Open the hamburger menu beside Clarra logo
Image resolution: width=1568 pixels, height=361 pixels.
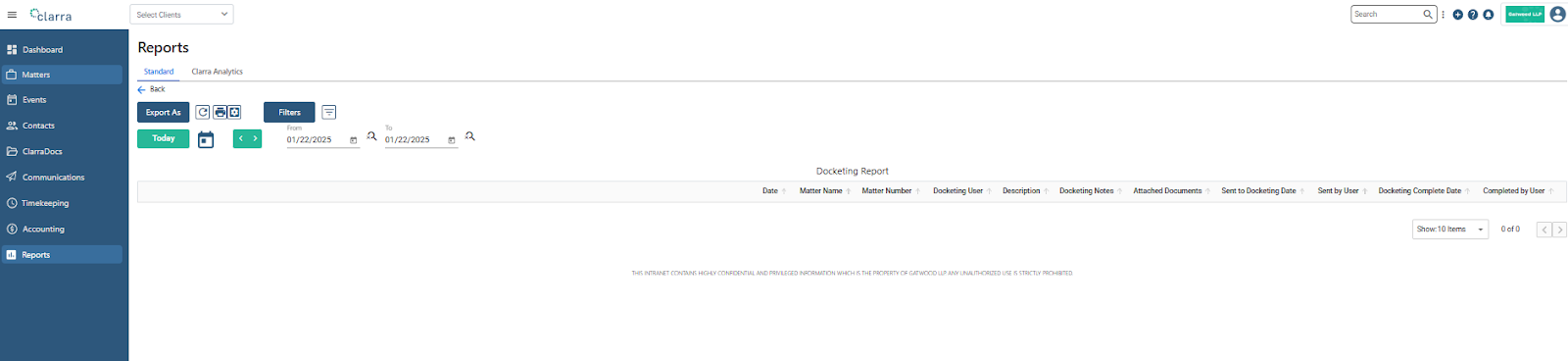pyautogui.click(x=12, y=15)
